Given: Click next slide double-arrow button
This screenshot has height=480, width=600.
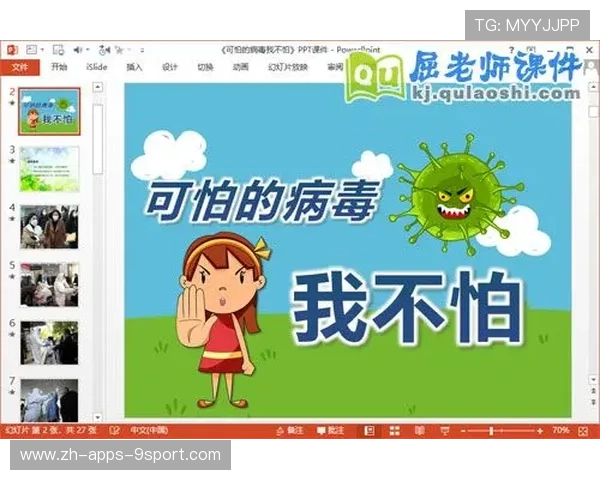Looking at the screenshot, I should [x=593, y=402].
